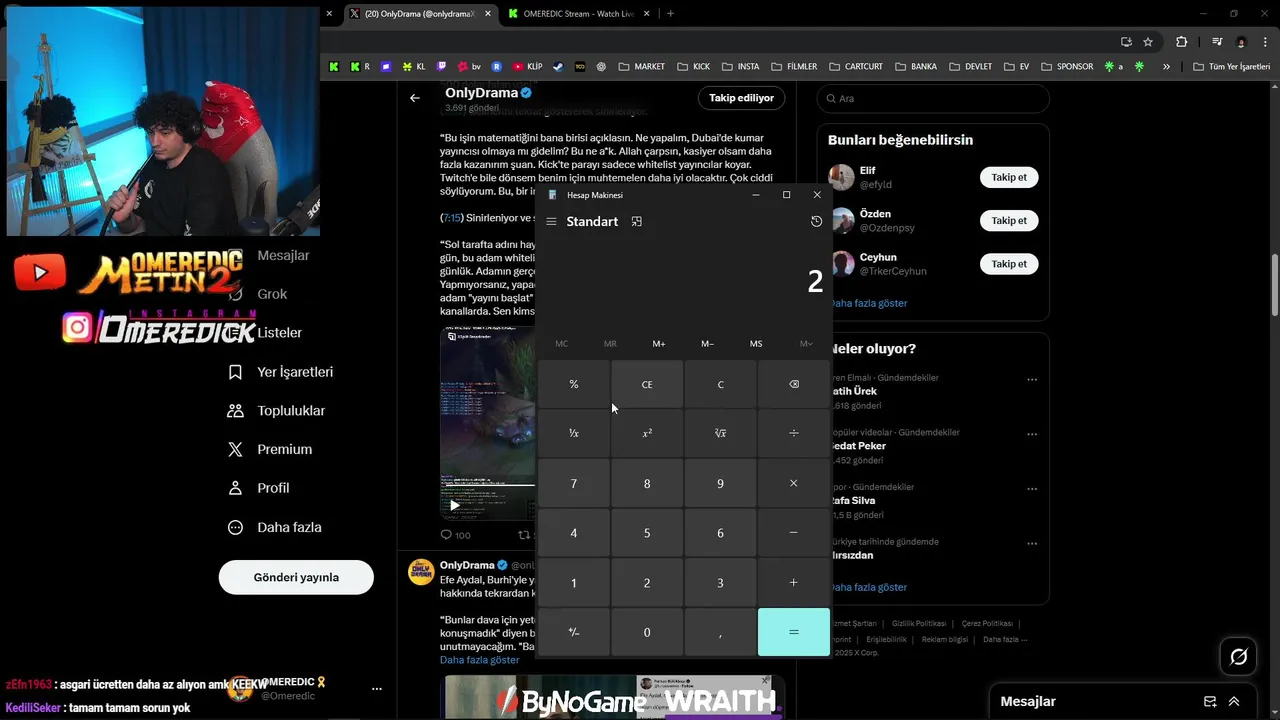
Task: Open Yer İşaretleri in X sidebar
Action: (281, 372)
